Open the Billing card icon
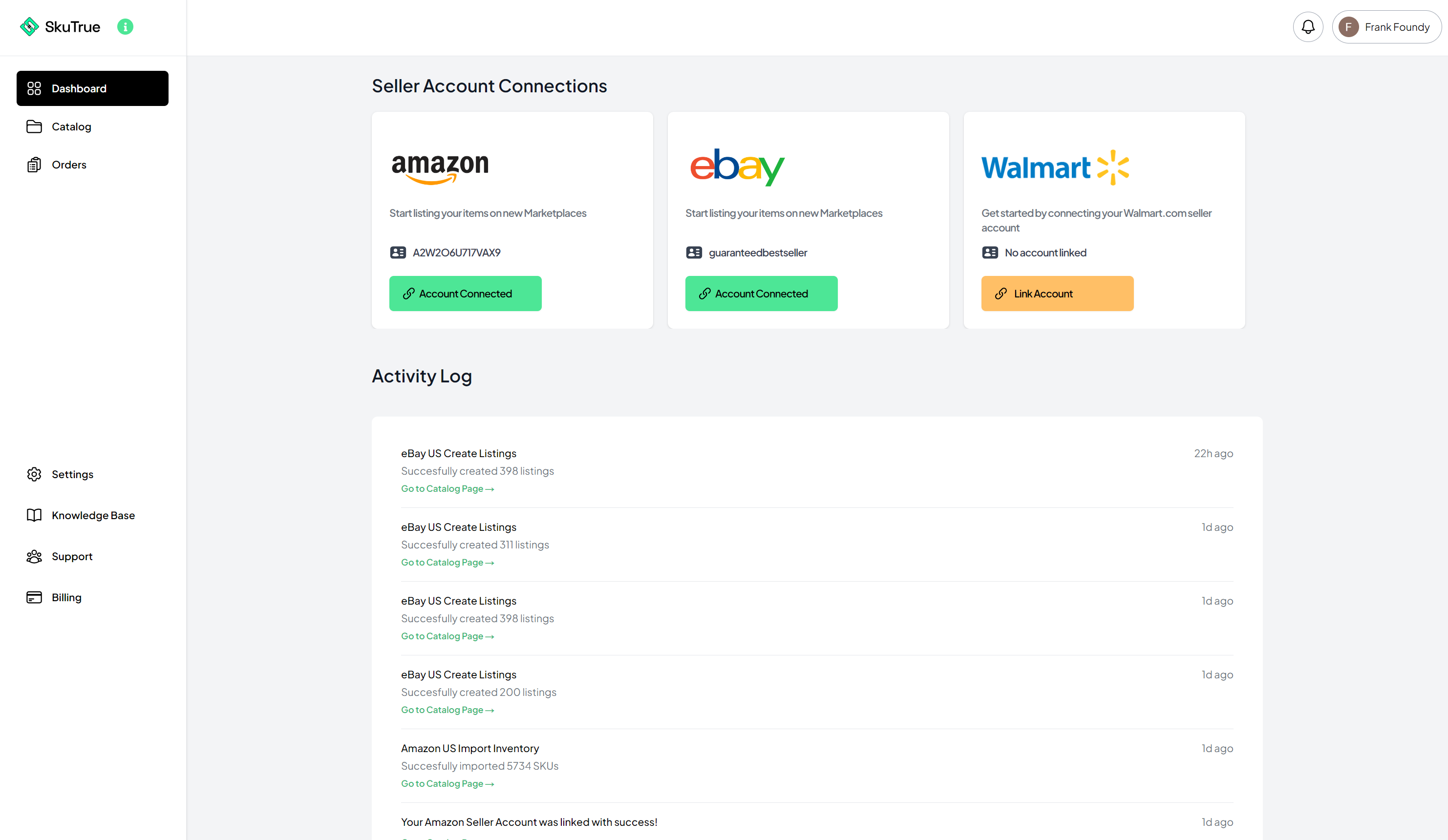 pos(34,597)
